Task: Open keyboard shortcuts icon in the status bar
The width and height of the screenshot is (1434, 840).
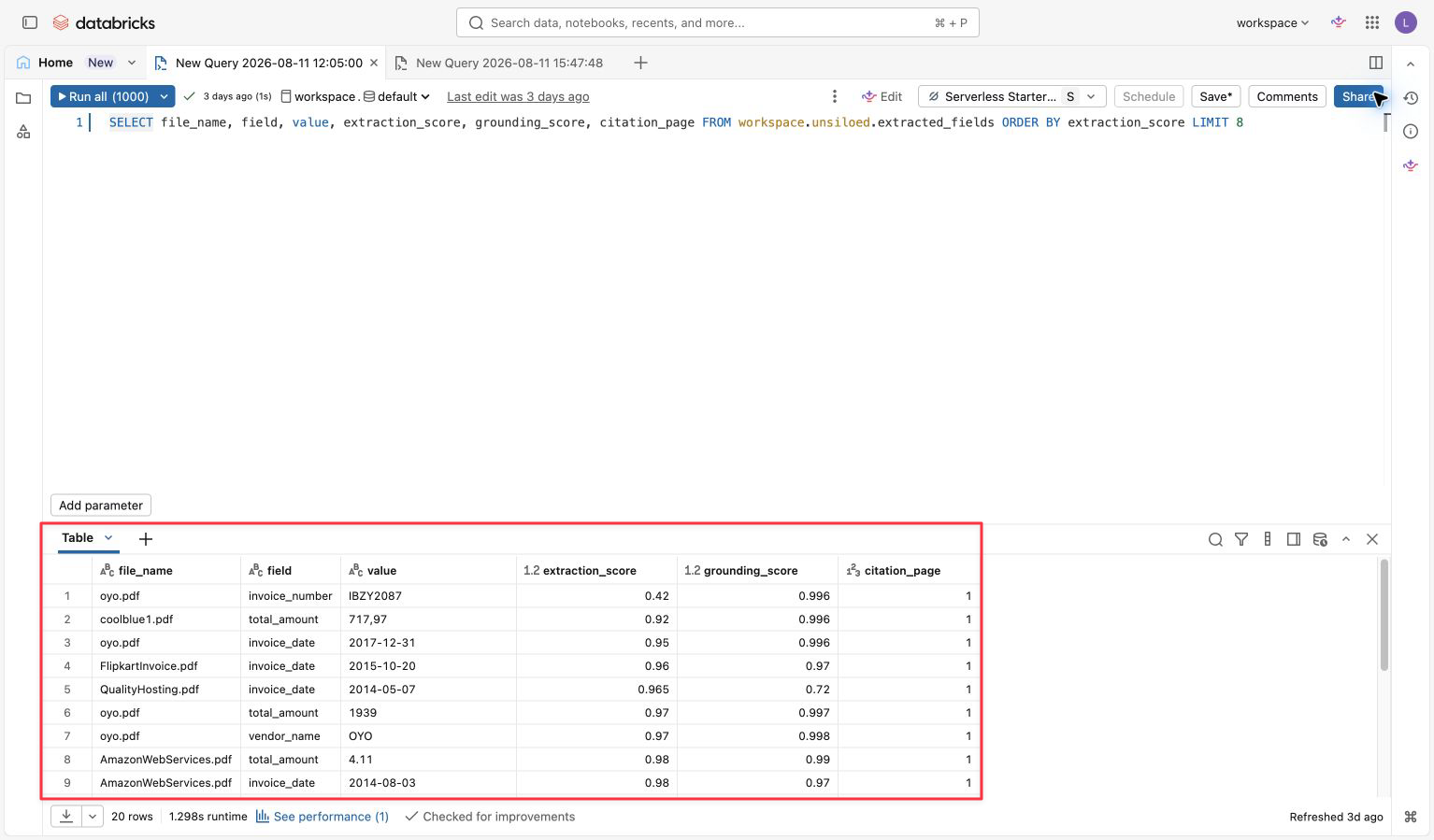Action: pyautogui.click(x=1411, y=817)
